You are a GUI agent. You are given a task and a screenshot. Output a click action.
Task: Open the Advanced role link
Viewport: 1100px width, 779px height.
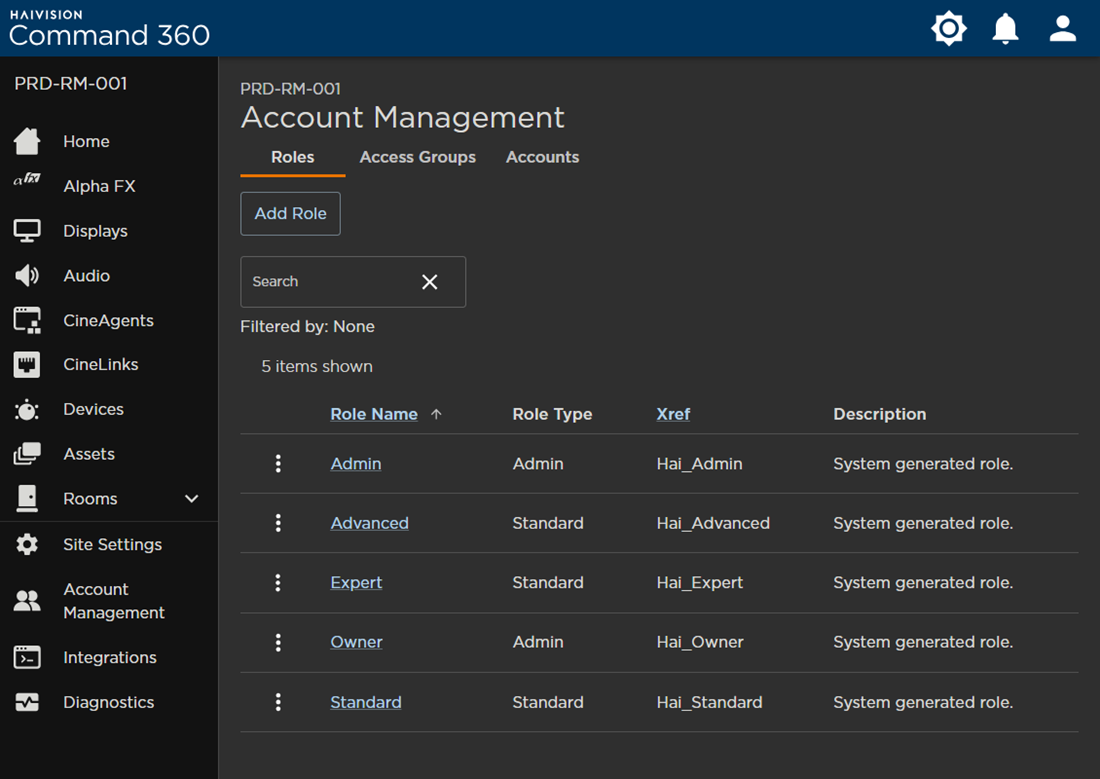(369, 524)
